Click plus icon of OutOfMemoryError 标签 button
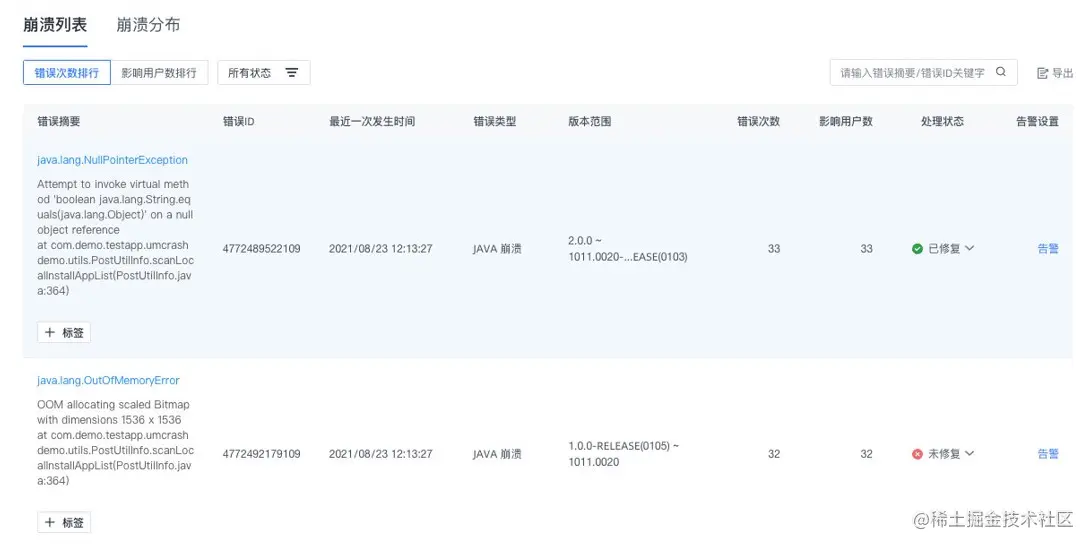This screenshot has height=547, width=1091. 49,522
